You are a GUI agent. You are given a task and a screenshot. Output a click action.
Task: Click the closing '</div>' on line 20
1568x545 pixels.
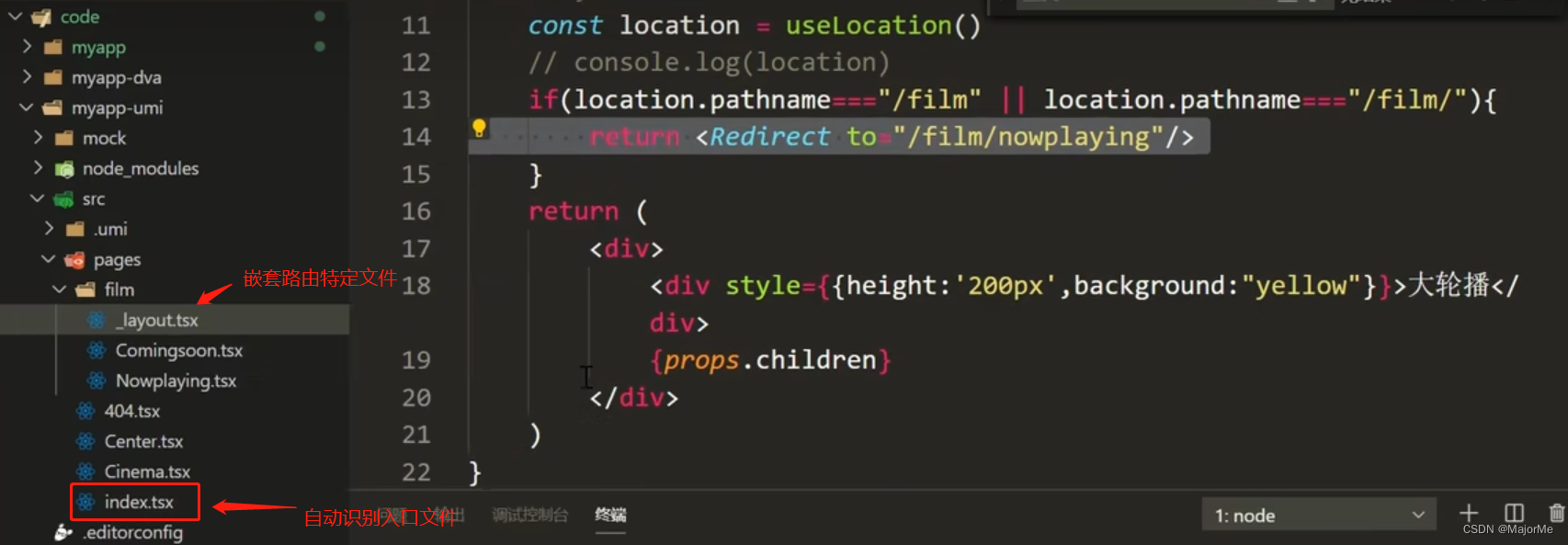(634, 398)
